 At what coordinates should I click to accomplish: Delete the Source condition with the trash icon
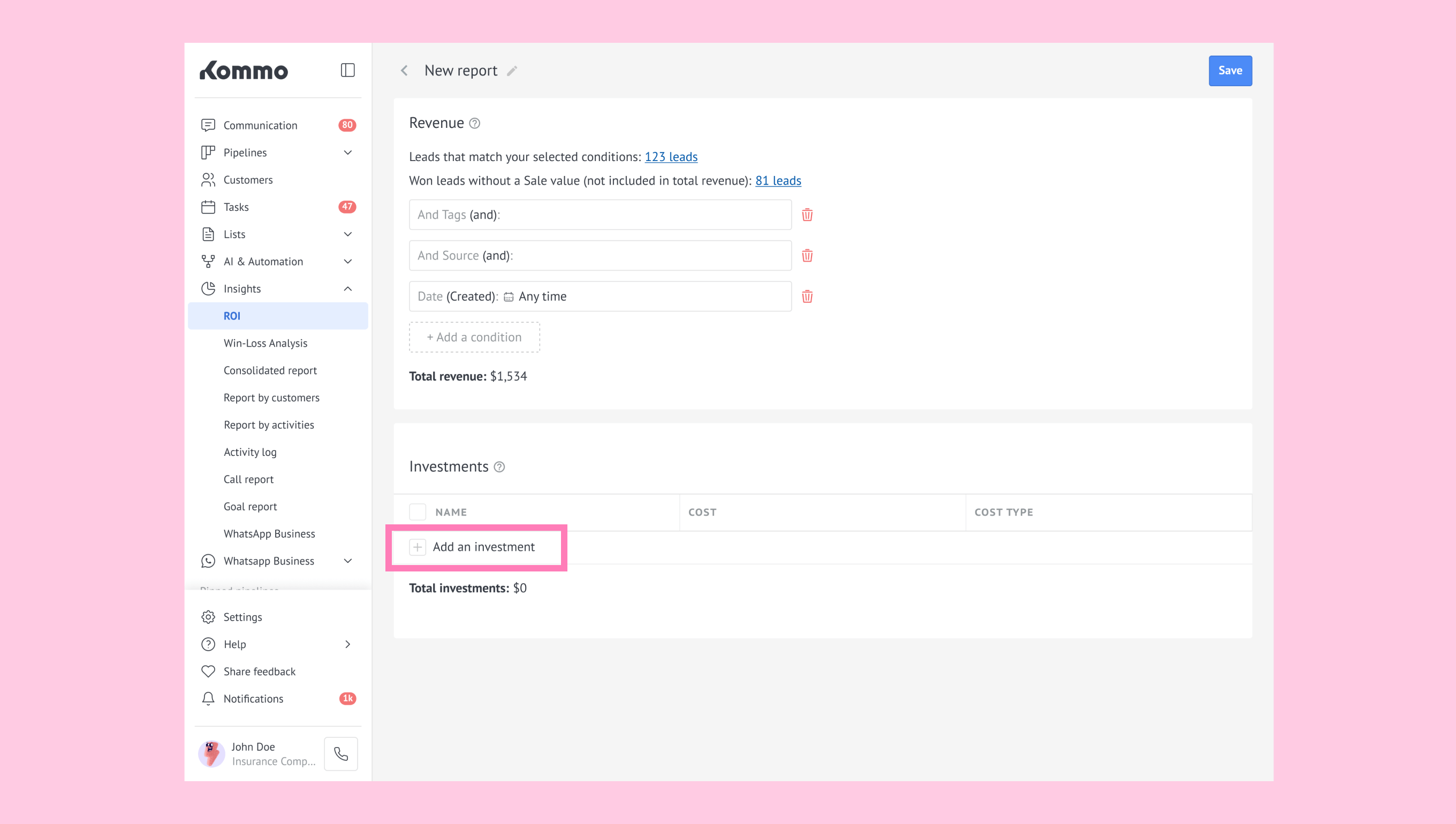tap(807, 255)
